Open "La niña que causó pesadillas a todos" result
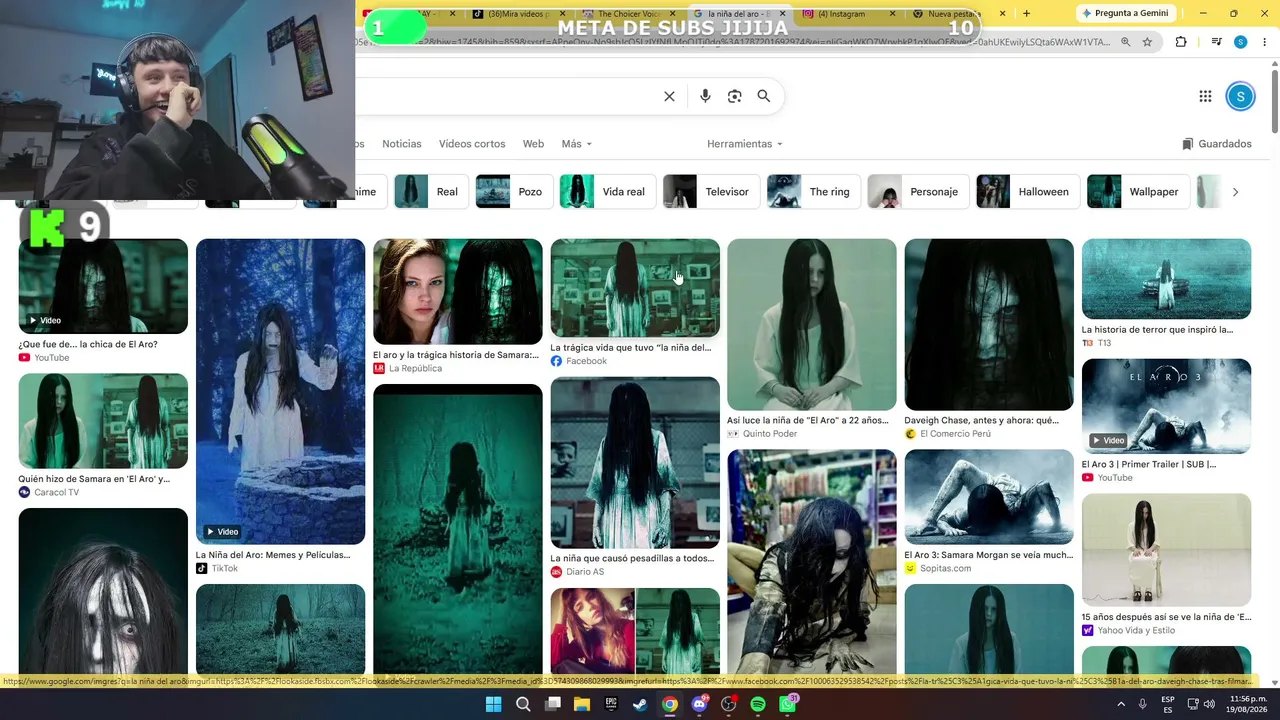Viewport: 1280px width, 720px height. [635, 462]
